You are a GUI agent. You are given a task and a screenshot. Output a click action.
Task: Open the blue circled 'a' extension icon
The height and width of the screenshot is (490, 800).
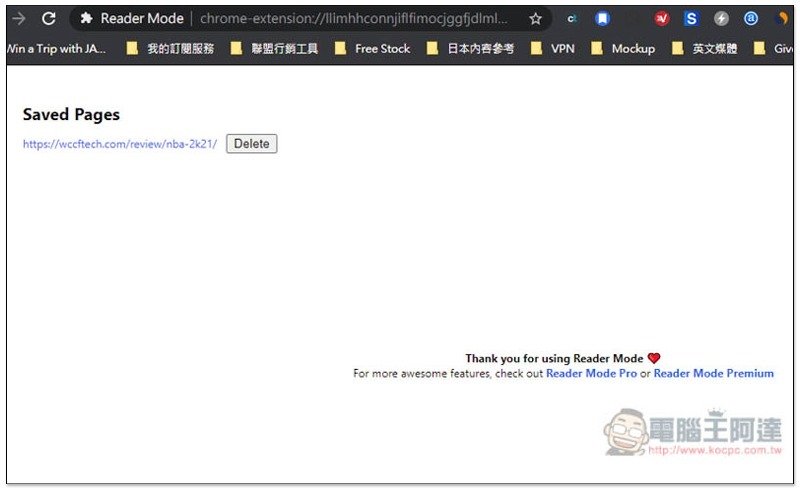(x=751, y=19)
